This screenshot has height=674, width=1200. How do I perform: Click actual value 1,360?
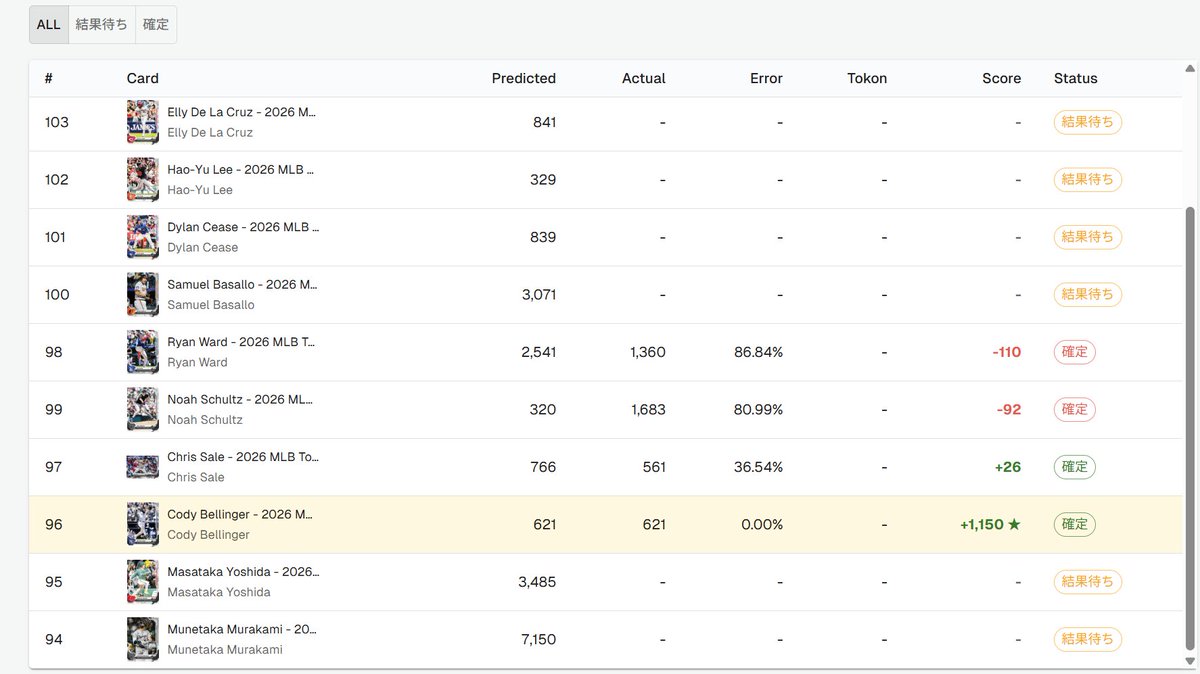(648, 352)
